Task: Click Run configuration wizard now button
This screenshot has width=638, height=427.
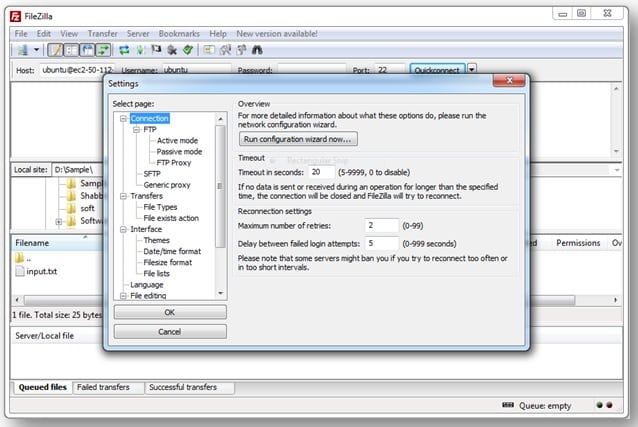Action: (298, 139)
